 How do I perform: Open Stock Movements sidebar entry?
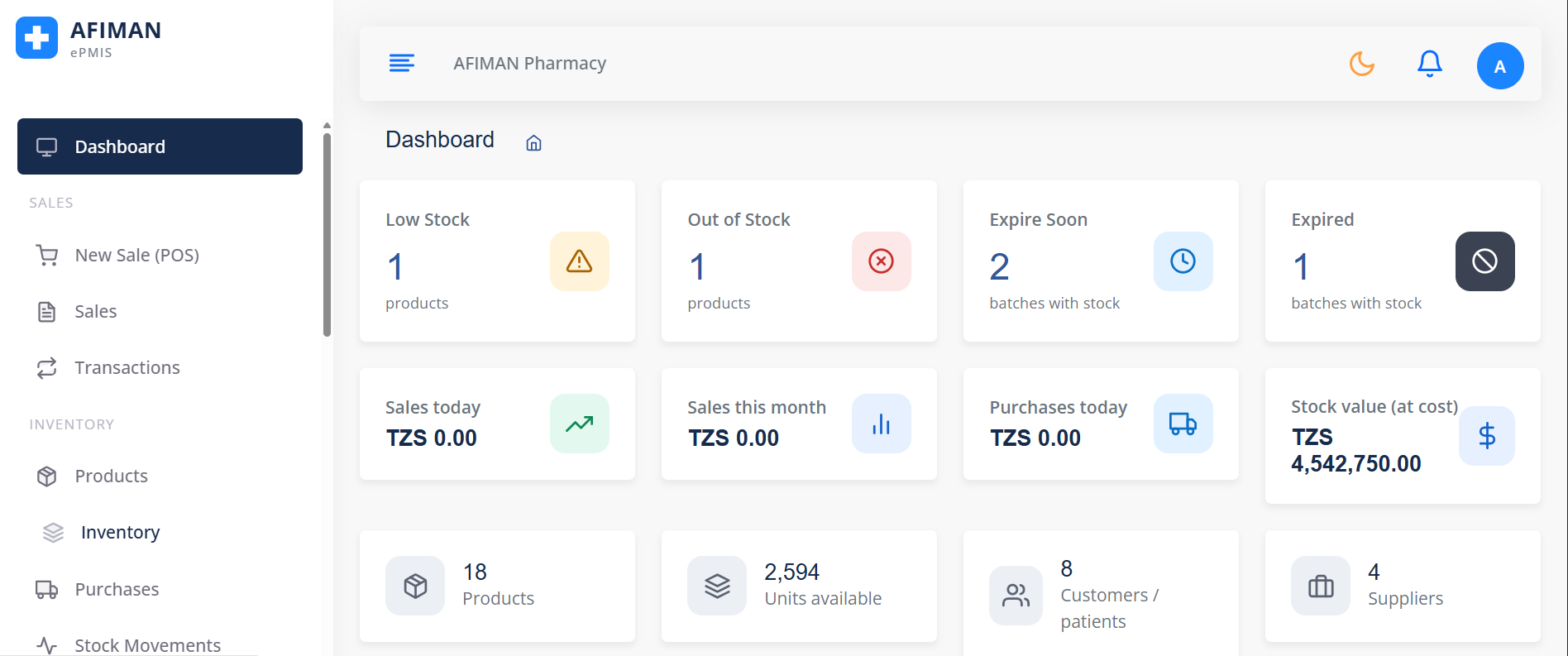point(160,644)
